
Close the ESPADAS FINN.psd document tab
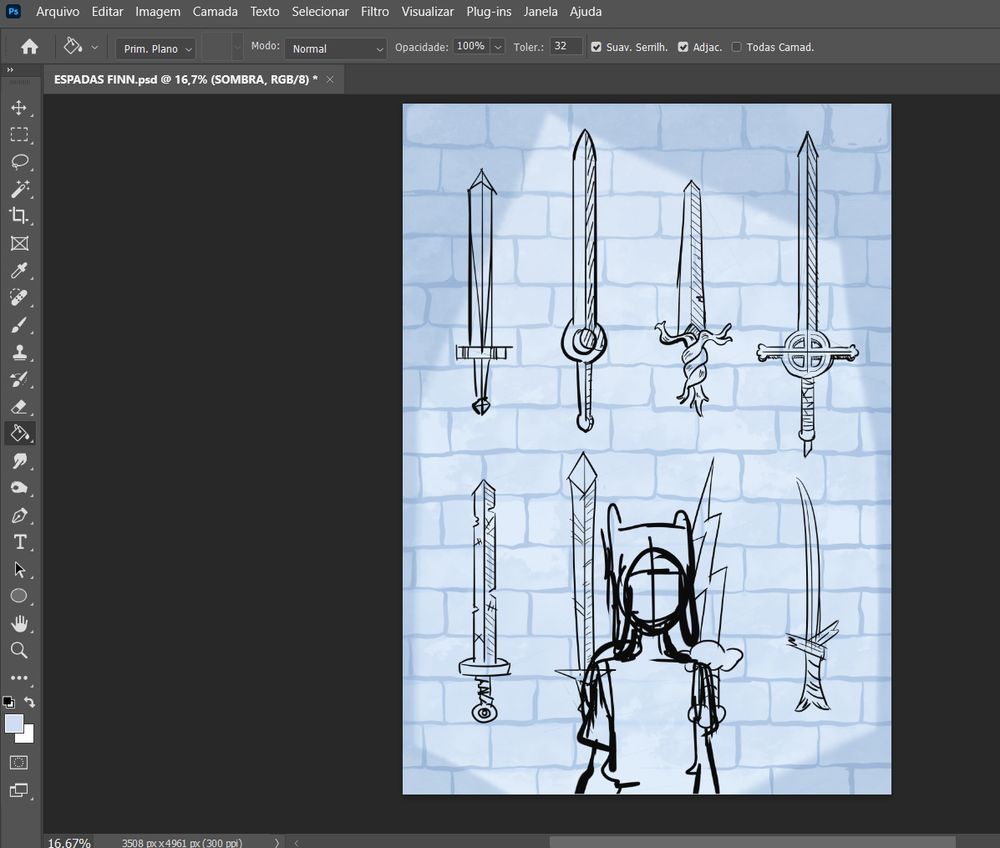(330, 80)
